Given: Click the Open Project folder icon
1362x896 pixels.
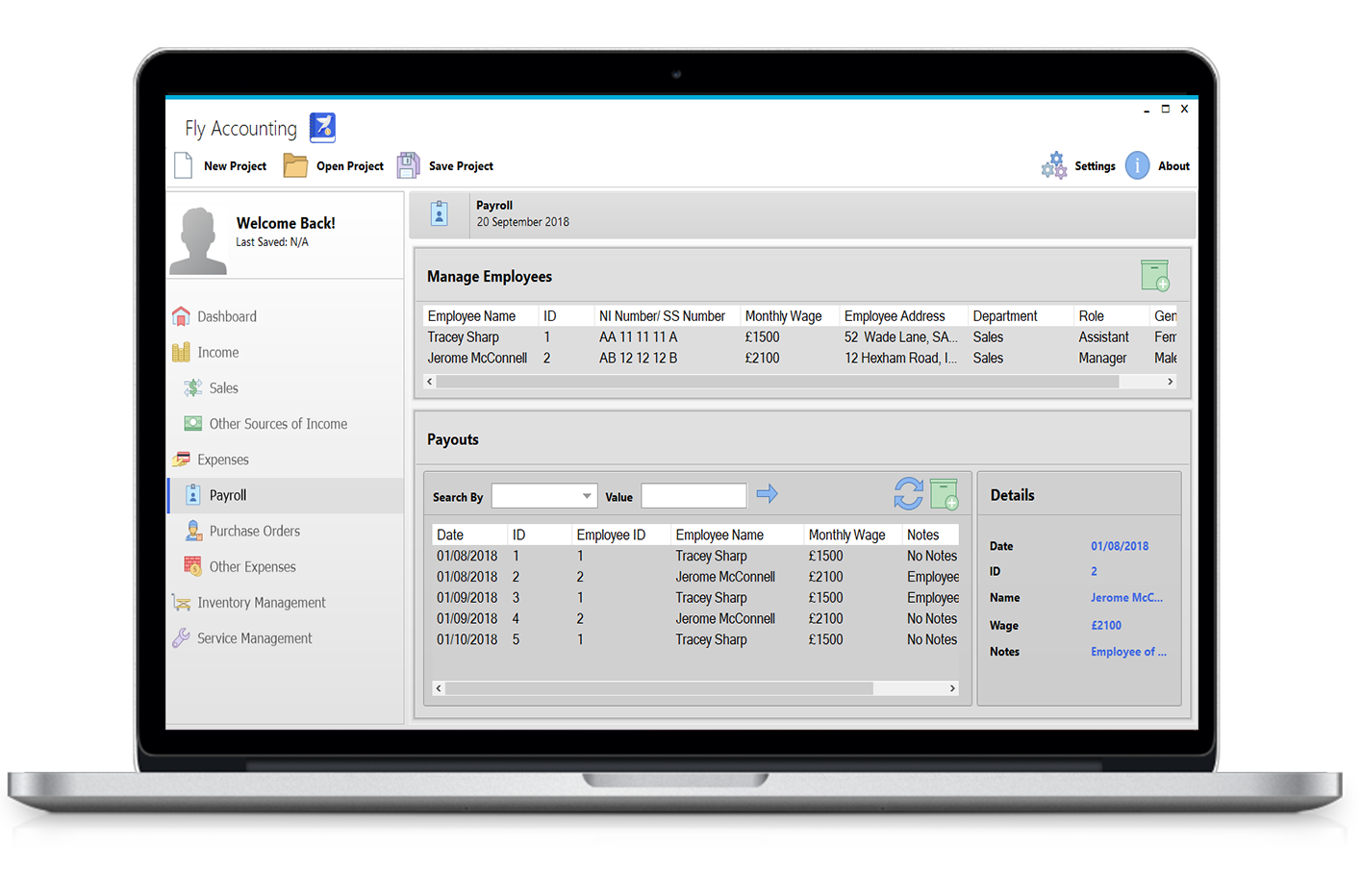Looking at the screenshot, I should click(295, 165).
